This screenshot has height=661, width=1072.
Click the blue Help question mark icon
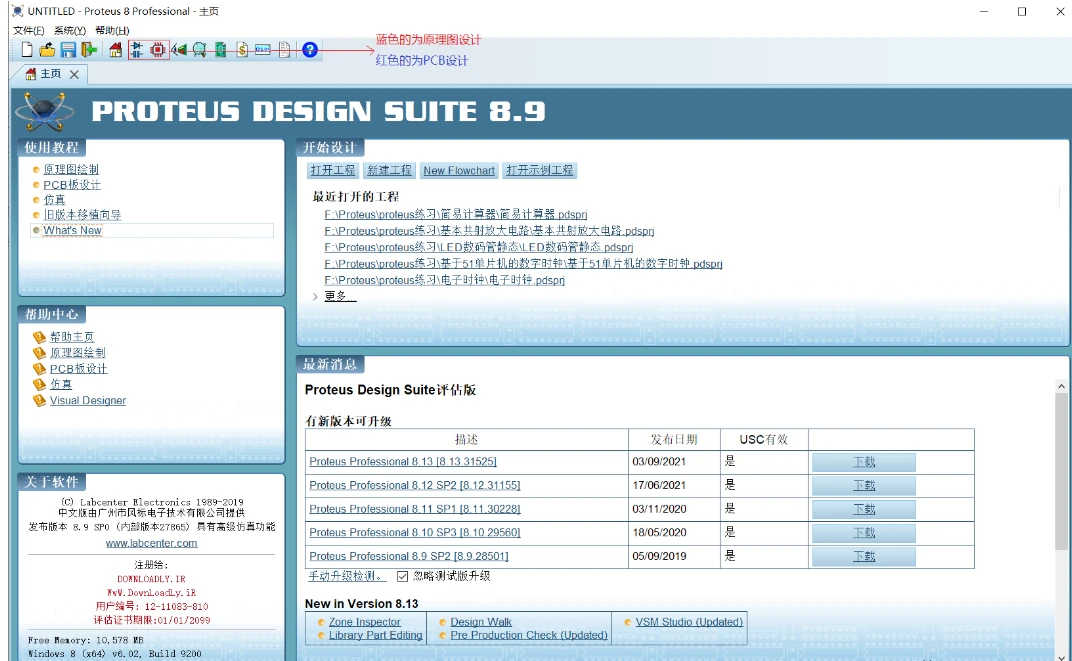pos(310,49)
